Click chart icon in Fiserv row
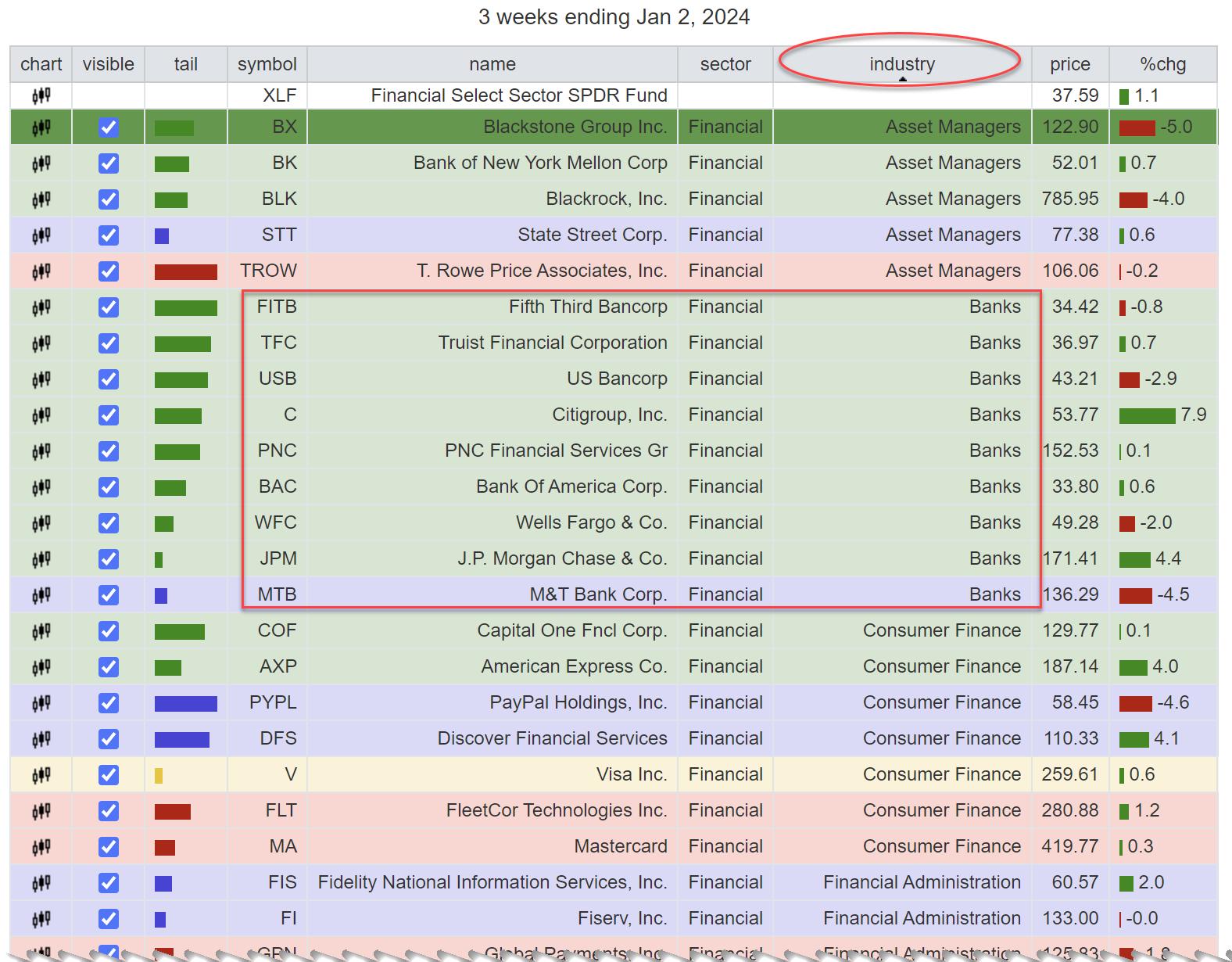Screen dimensions: 1232x962 point(41,919)
